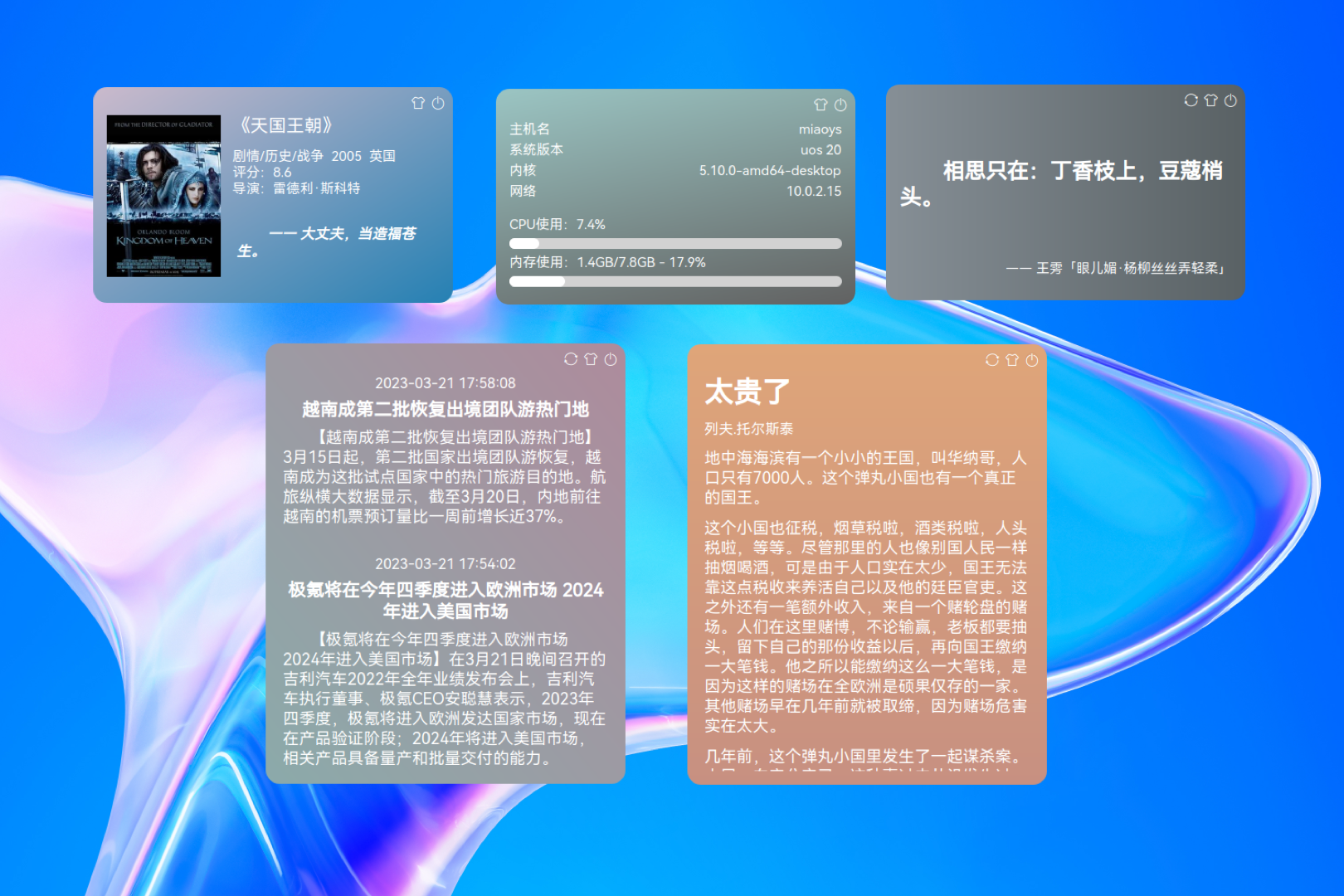Click the power icon on the news widget
The width and height of the screenshot is (1344, 896).
611,359
